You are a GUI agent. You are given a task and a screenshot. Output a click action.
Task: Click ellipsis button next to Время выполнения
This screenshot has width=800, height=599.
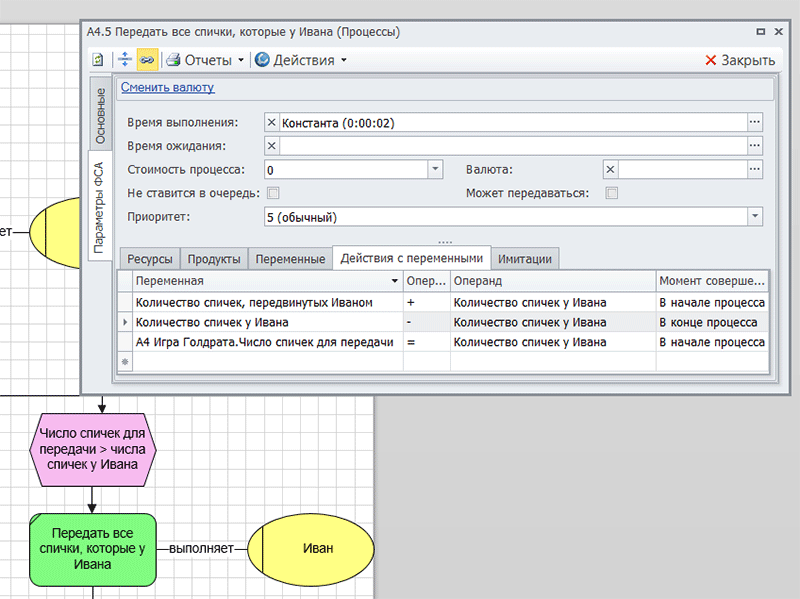(755, 122)
